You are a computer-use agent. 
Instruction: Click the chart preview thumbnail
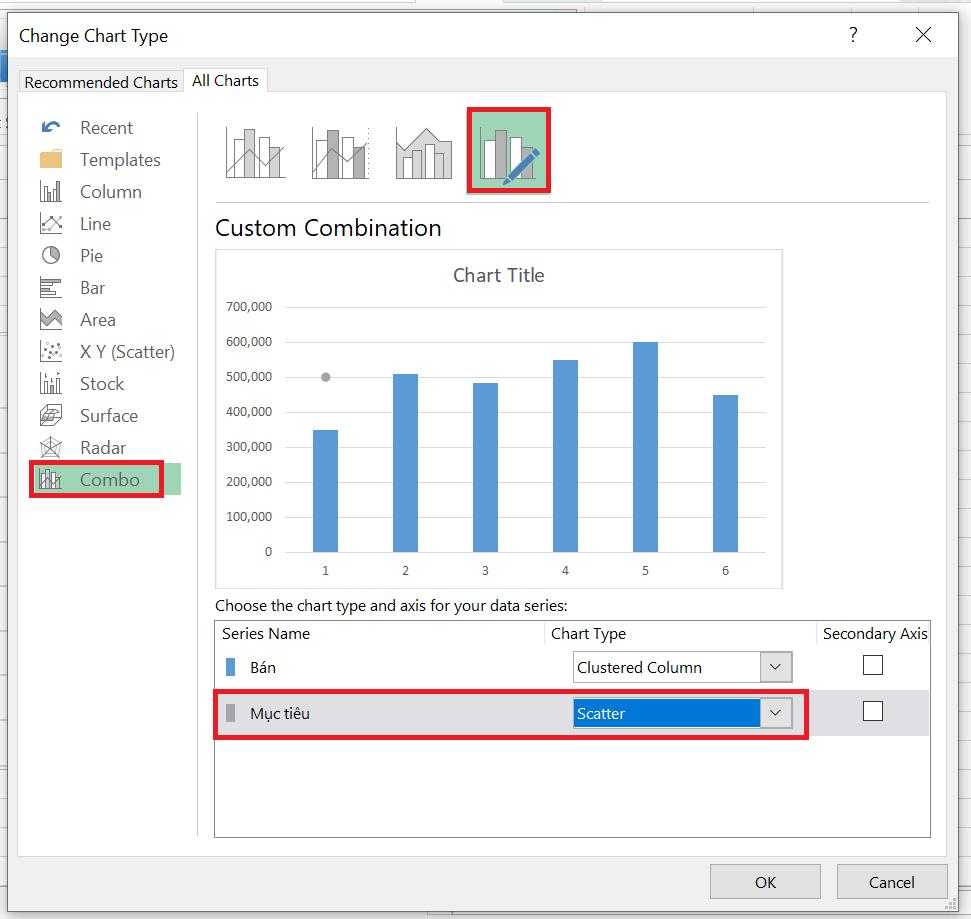498,418
